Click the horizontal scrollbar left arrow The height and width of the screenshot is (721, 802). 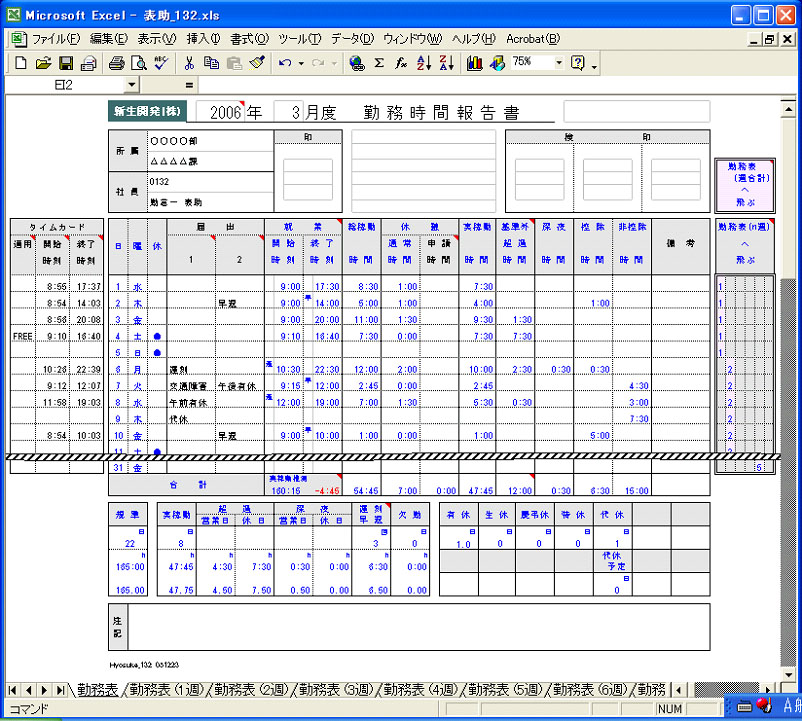(x=679, y=690)
